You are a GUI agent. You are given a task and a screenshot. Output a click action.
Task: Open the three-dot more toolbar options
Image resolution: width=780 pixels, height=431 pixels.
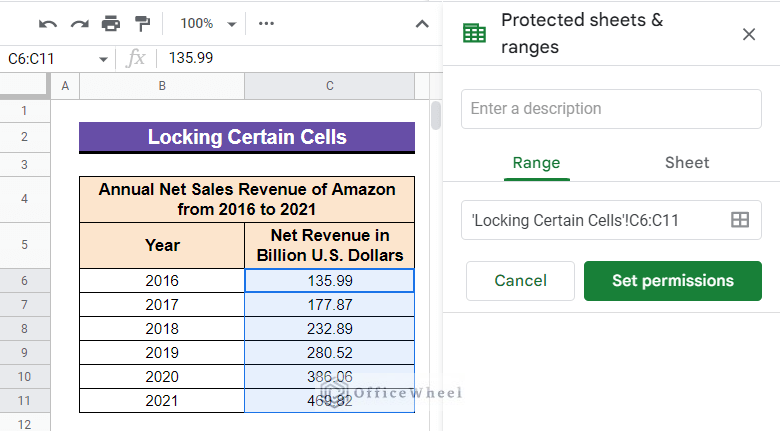tap(266, 23)
